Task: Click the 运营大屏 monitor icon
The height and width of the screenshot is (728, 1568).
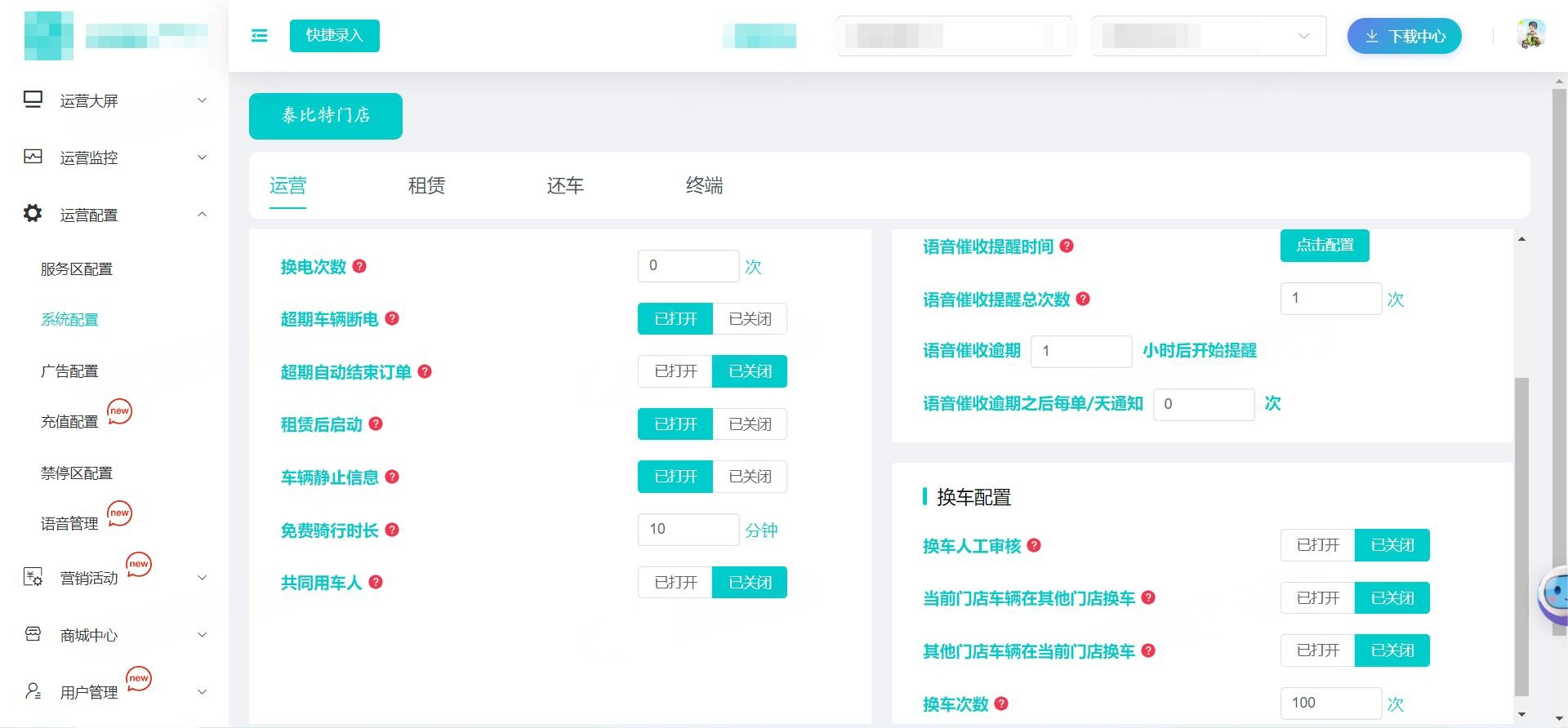Action: 33,100
